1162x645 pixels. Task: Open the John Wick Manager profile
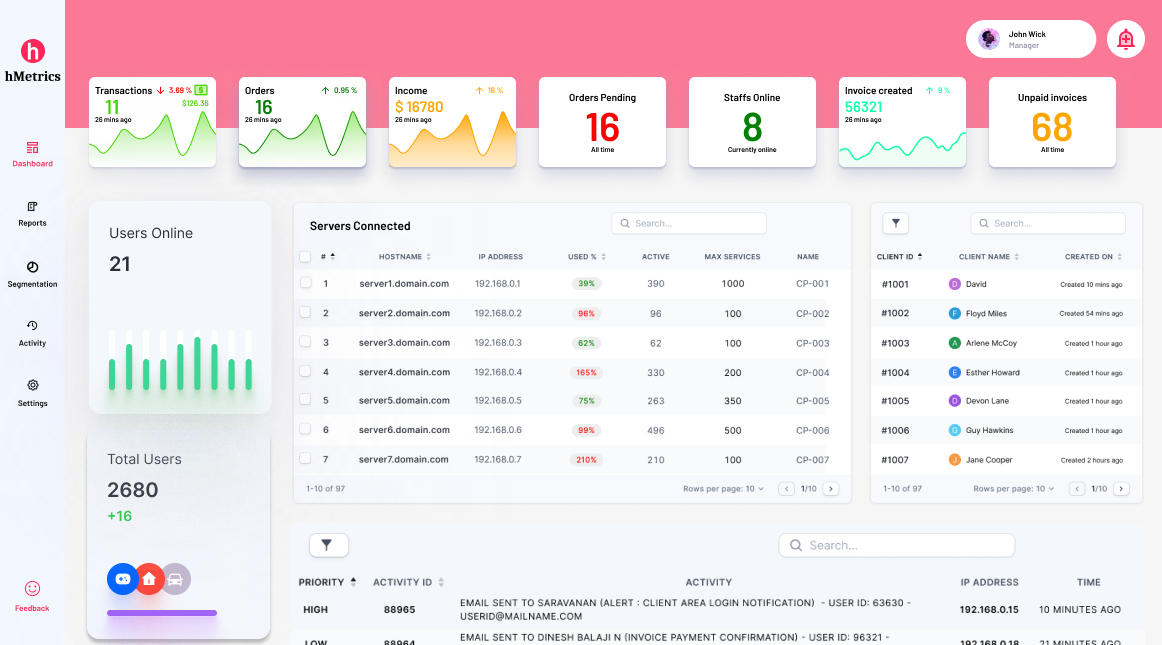(x=1030, y=39)
